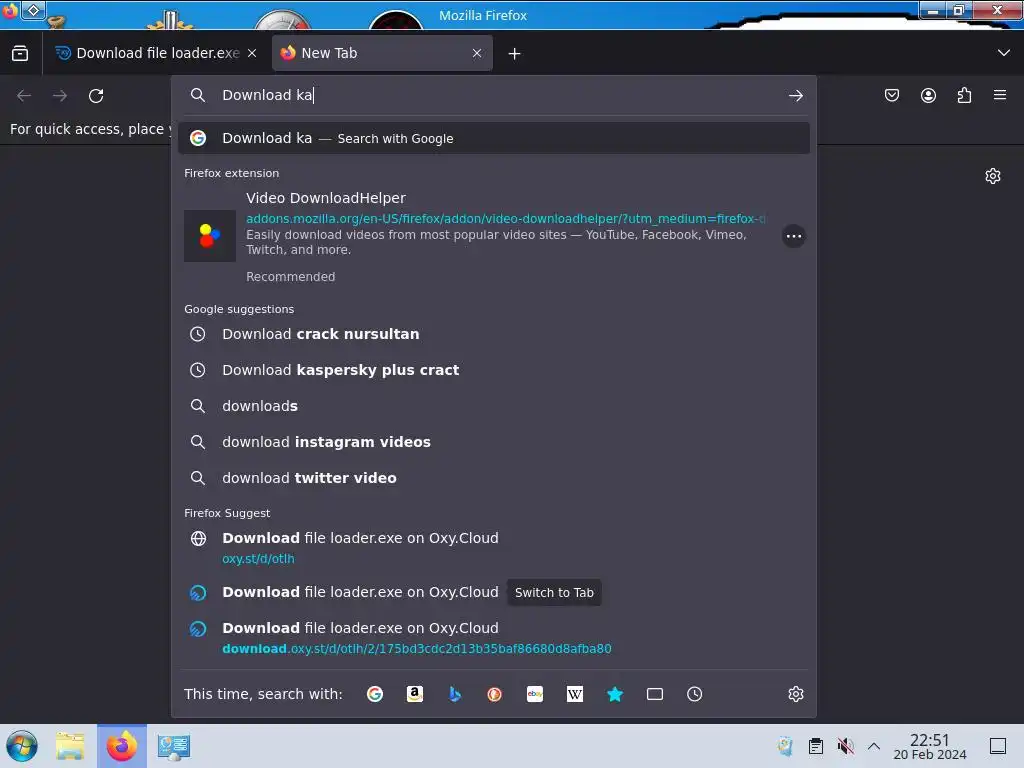Image resolution: width=1024 pixels, height=768 pixels.
Task: Search this time with Wikipedia
Action: (x=575, y=694)
